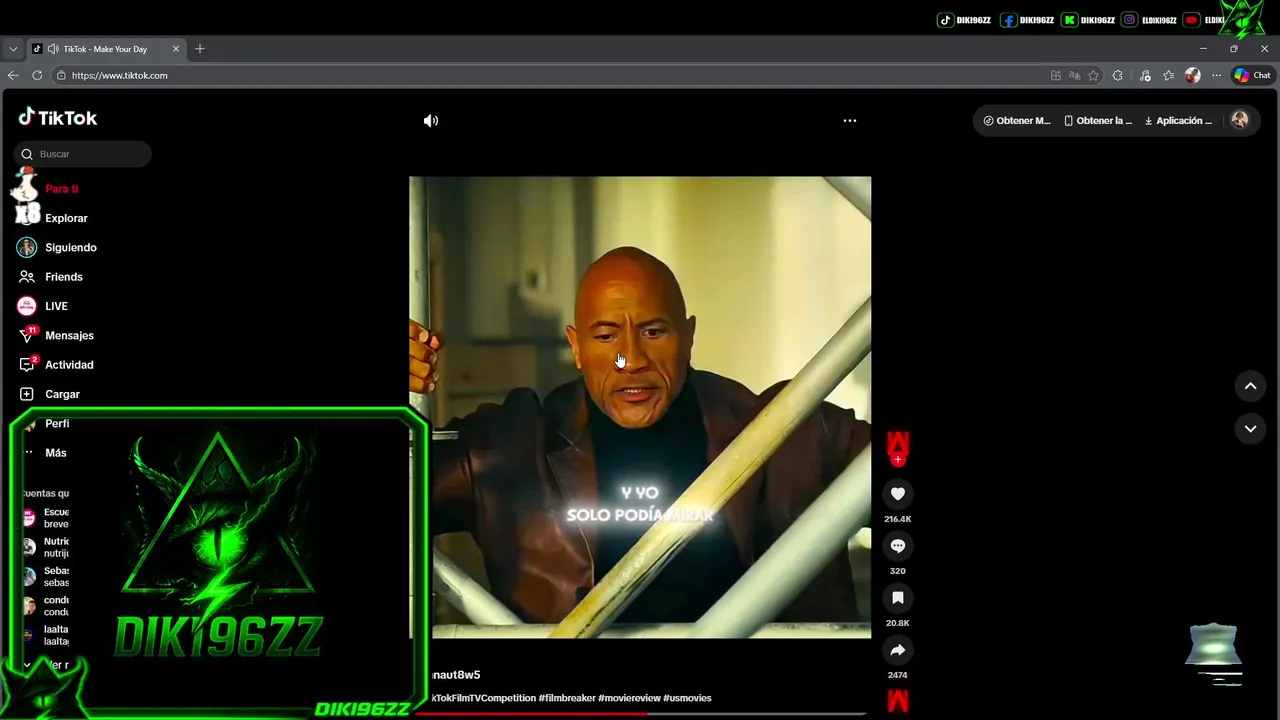
Task: Open the condu... suggested account
Action: pyautogui.click(x=45, y=606)
